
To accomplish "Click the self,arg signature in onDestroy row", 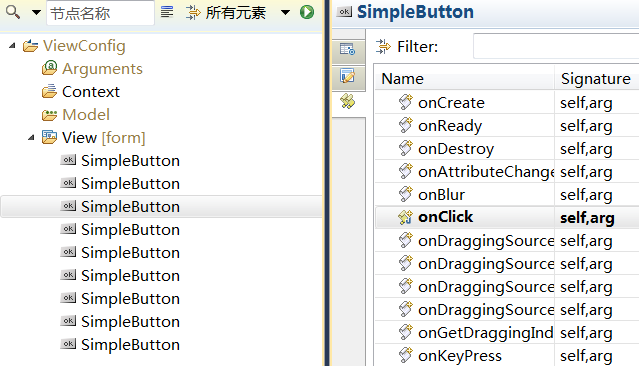I will coord(586,149).
